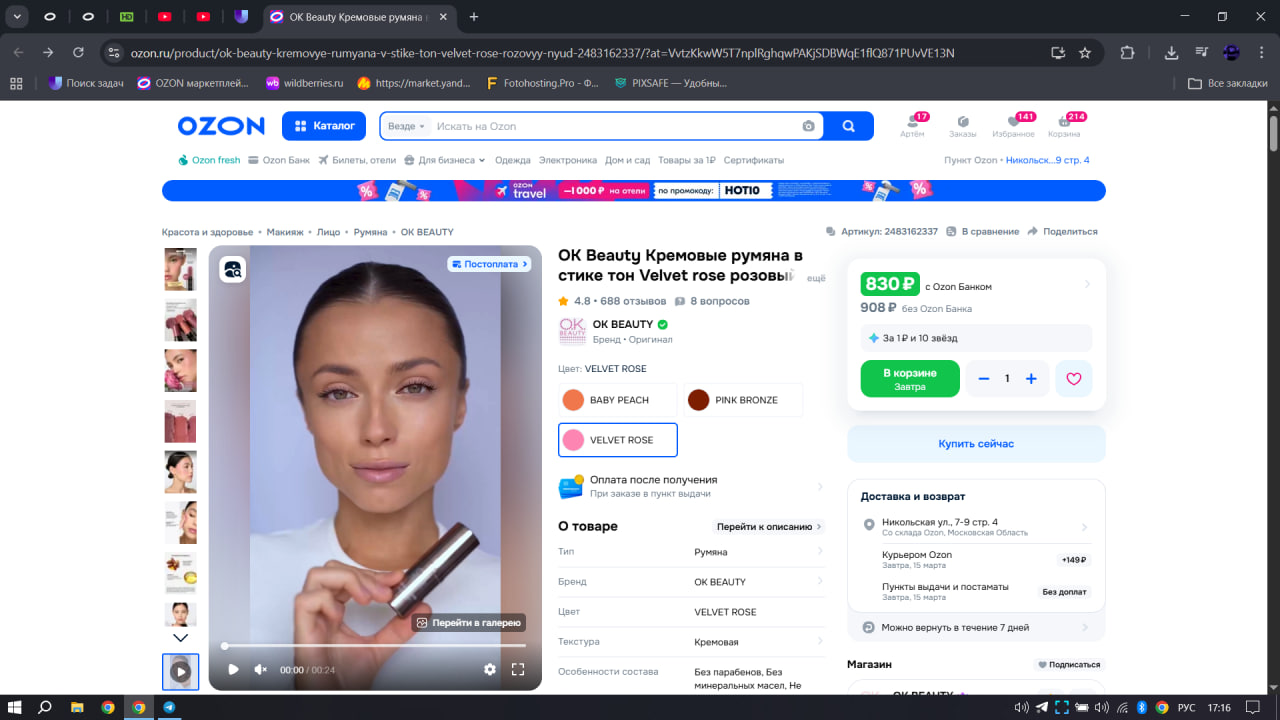Jump to description via Перейти к описанию
The height and width of the screenshot is (720, 1280).
tap(769, 527)
